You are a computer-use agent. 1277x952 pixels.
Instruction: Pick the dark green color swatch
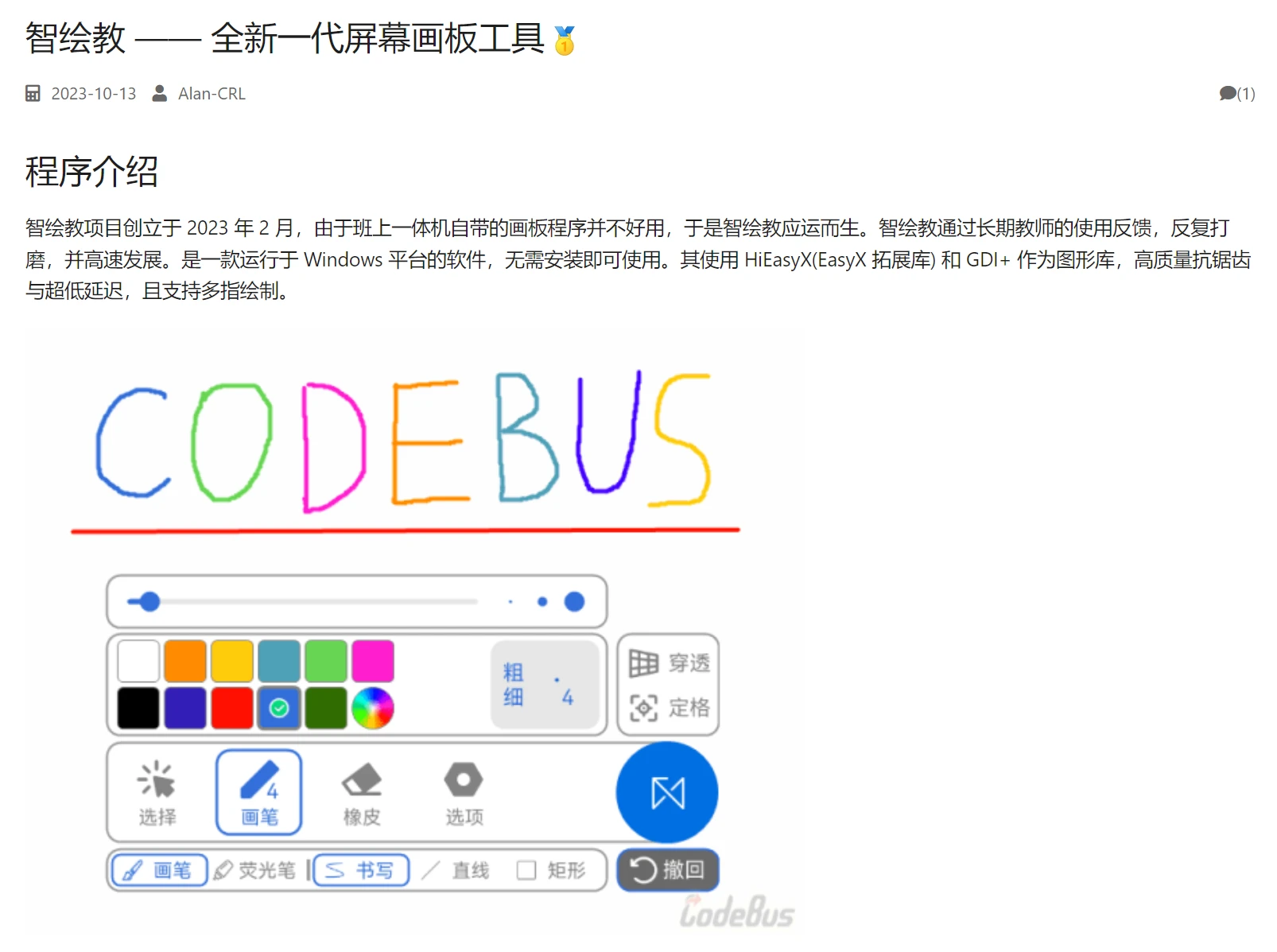pyautogui.click(x=326, y=708)
